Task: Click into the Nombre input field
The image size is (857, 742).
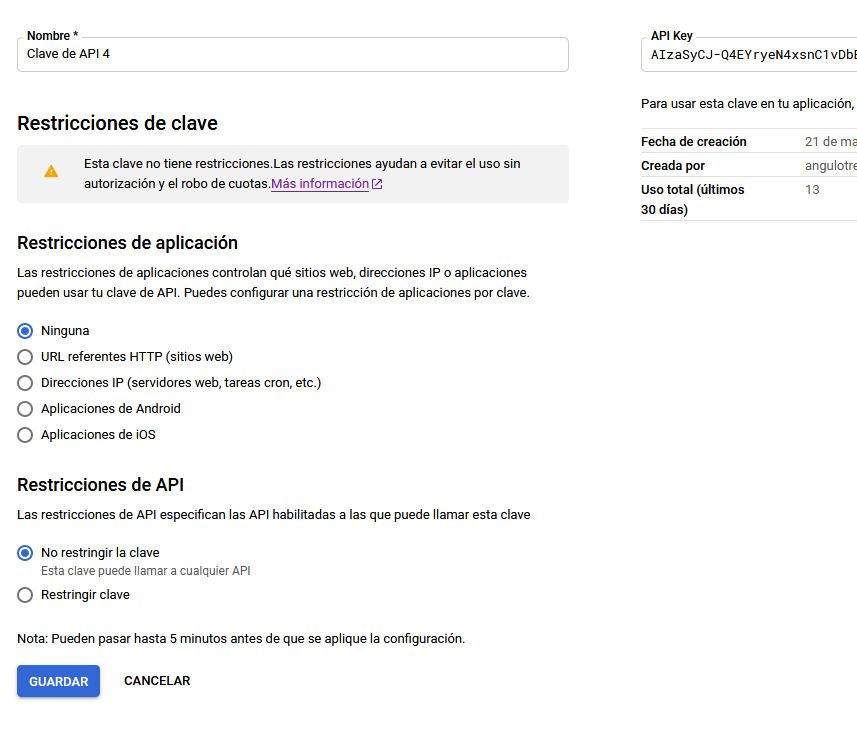Action: click(293, 54)
